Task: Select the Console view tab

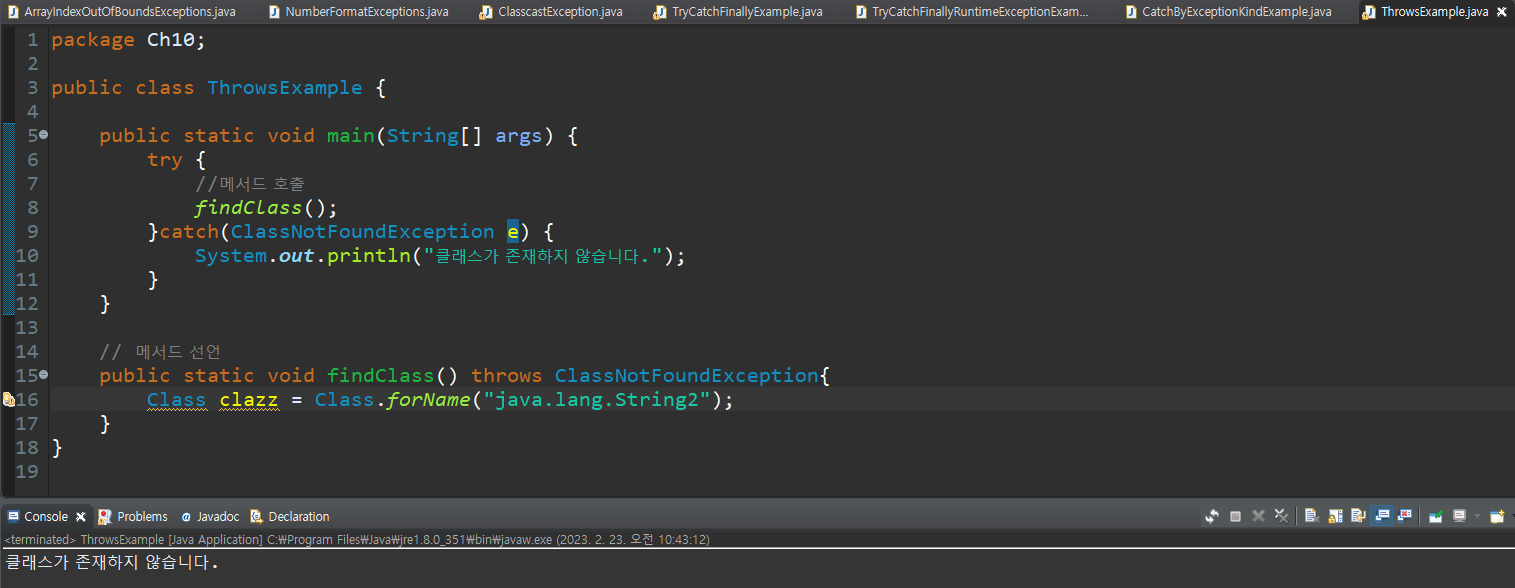Action: coord(46,517)
